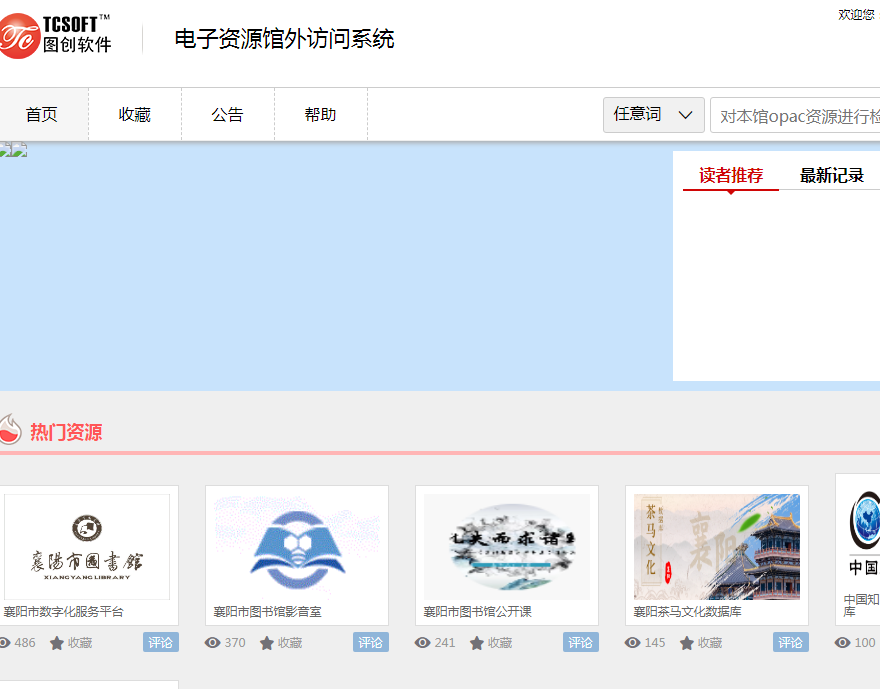
Task: Open the 帮助 navigation item
Action: click(320, 114)
